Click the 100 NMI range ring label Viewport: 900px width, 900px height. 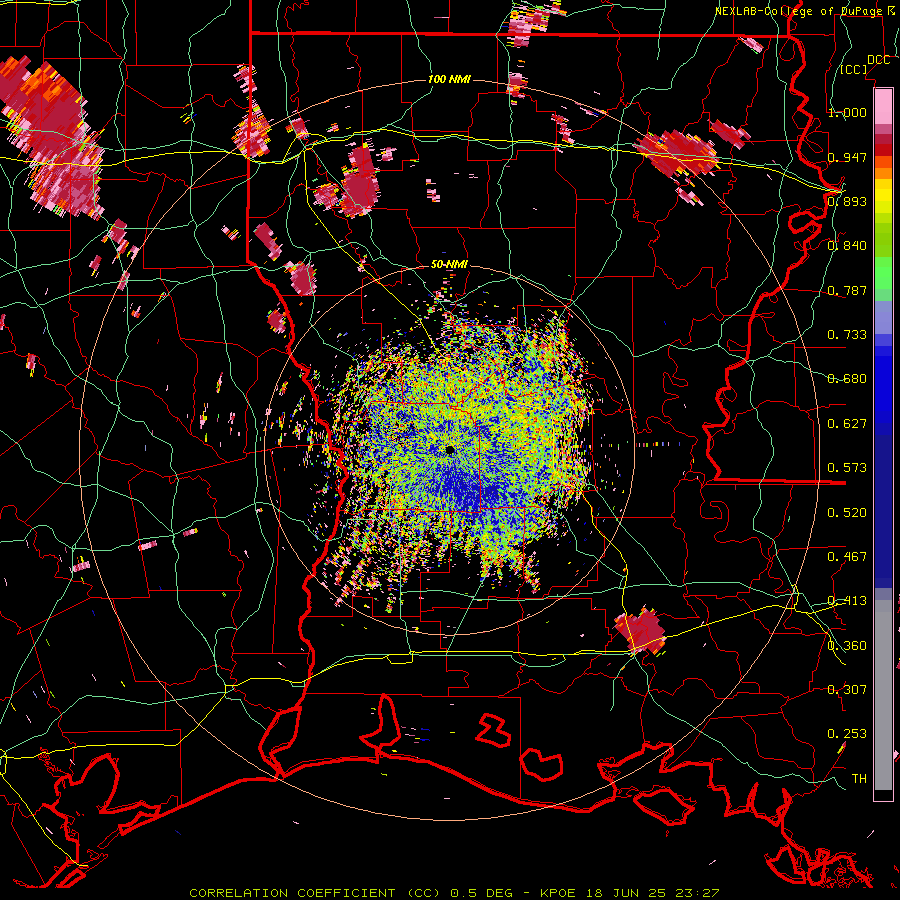449,79
